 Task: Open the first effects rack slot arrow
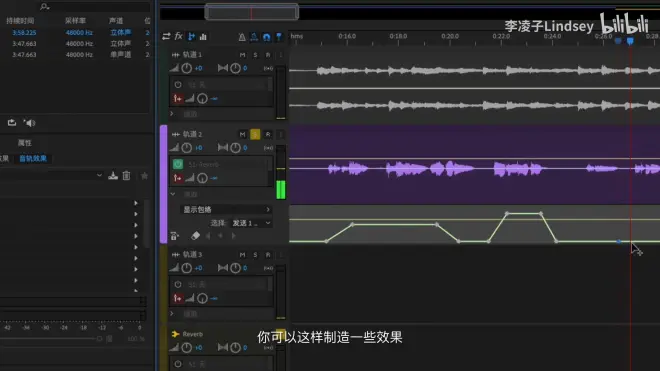[x=136, y=203]
